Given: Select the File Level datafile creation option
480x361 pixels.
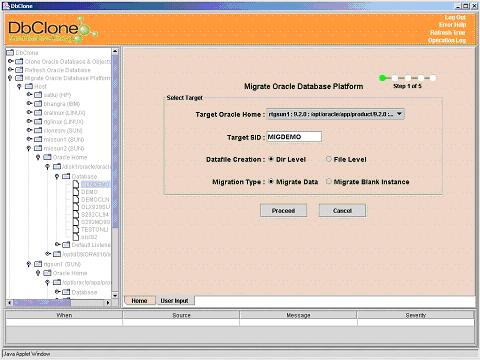Looking at the screenshot, I should point(329,159).
